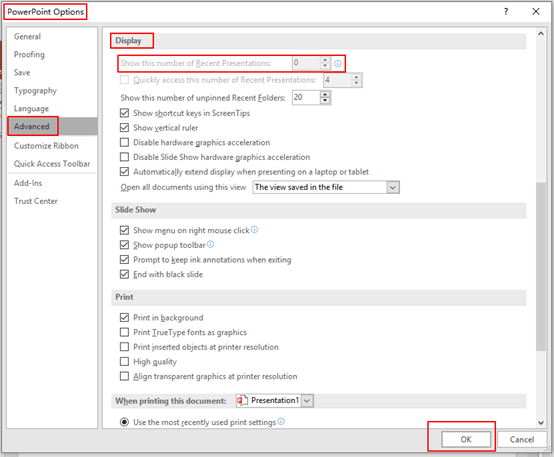Open the Proofing category

point(29,54)
